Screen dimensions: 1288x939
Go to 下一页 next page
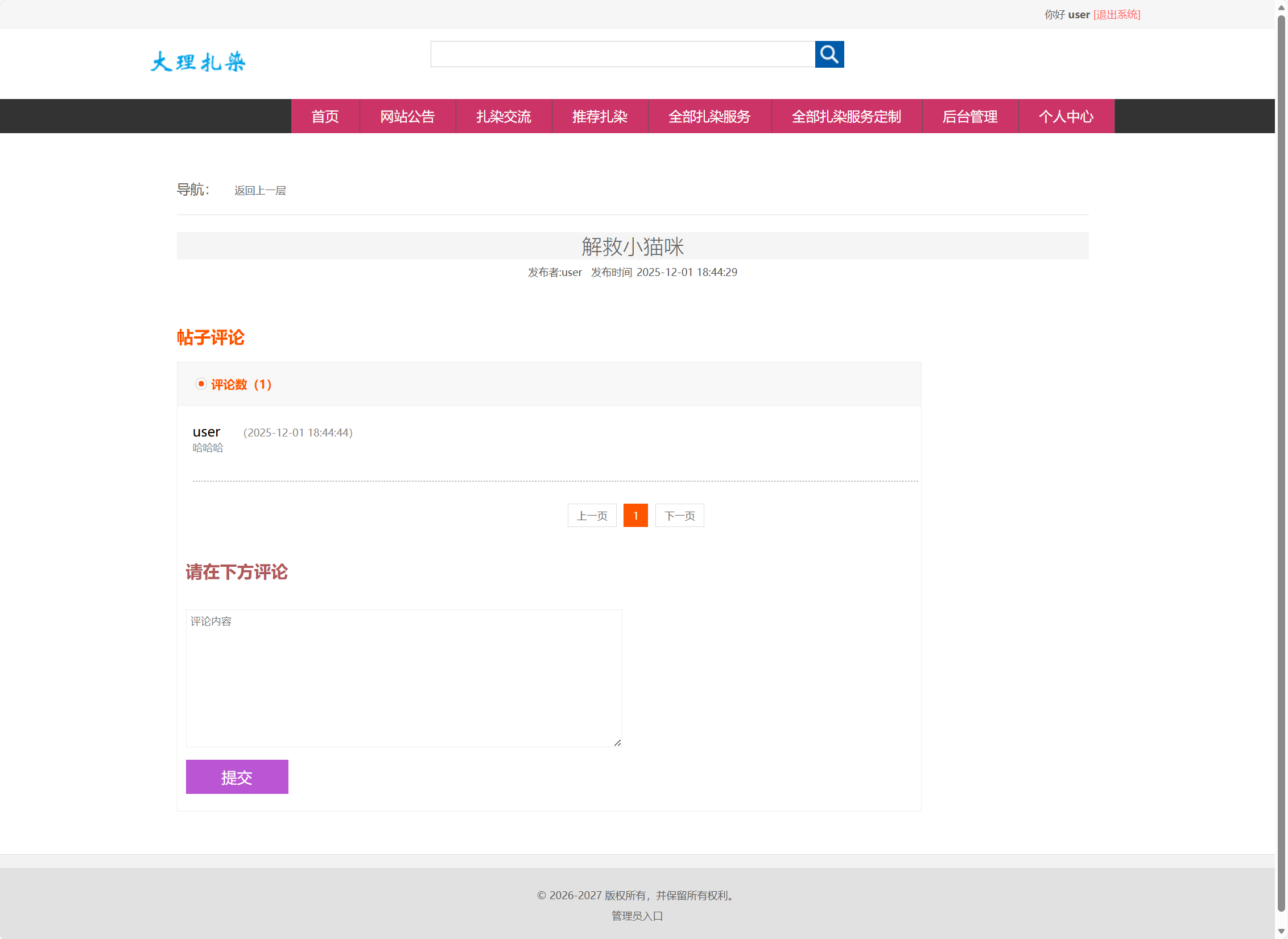tap(679, 515)
